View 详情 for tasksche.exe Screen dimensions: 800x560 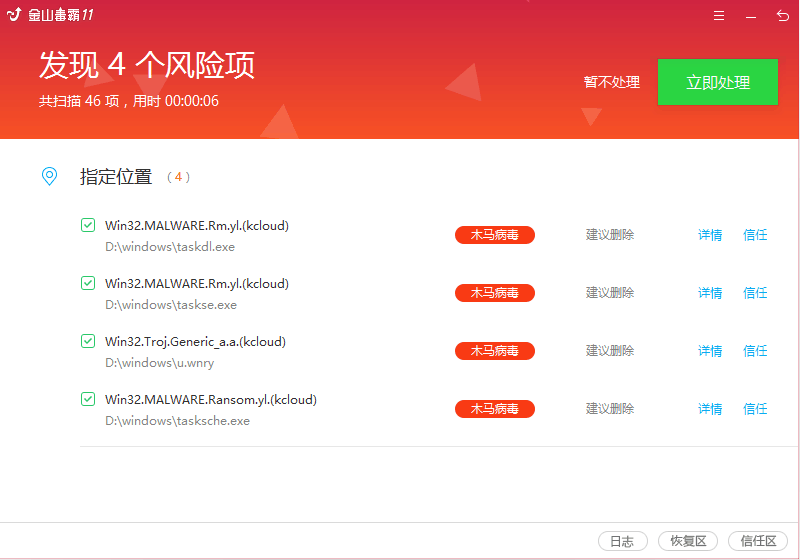tap(710, 409)
